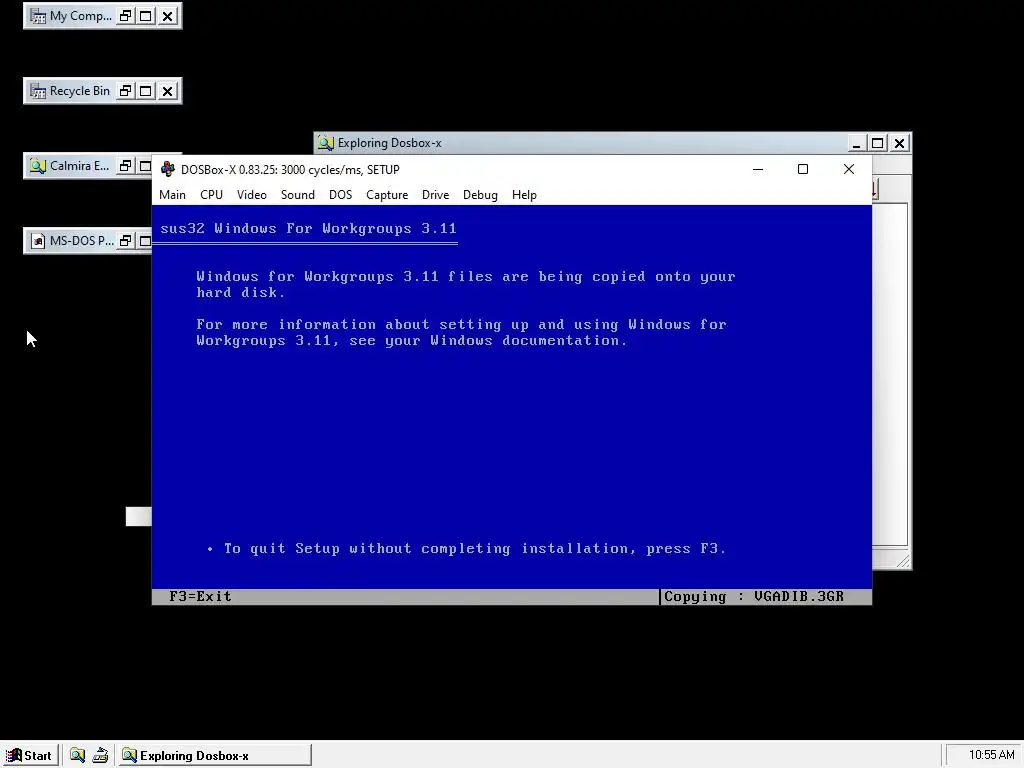The width and height of the screenshot is (1024, 768).
Task: Click the 'To quit Setup' instruction line
Action: [475, 549]
